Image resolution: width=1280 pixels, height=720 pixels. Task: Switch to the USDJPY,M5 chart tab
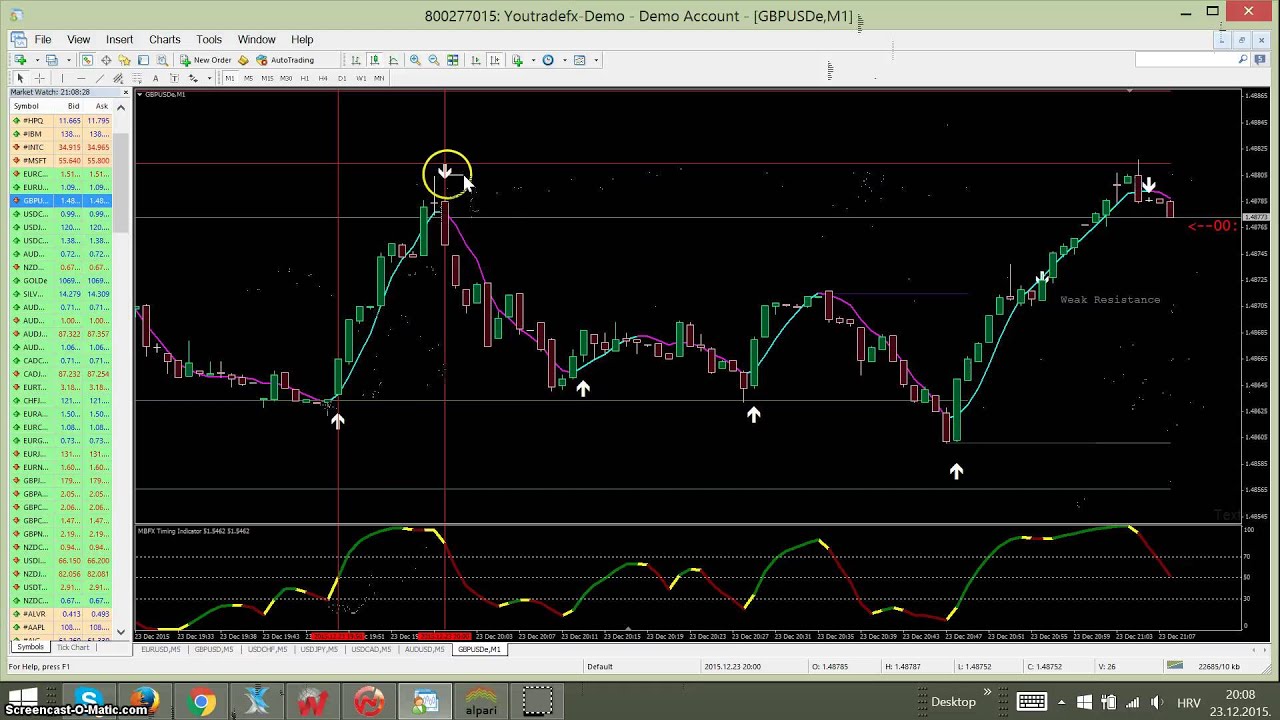[319, 649]
